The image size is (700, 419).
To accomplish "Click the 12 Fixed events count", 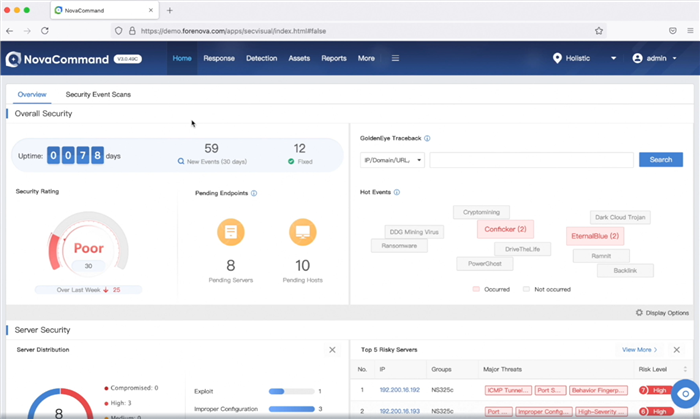I will click(x=300, y=149).
